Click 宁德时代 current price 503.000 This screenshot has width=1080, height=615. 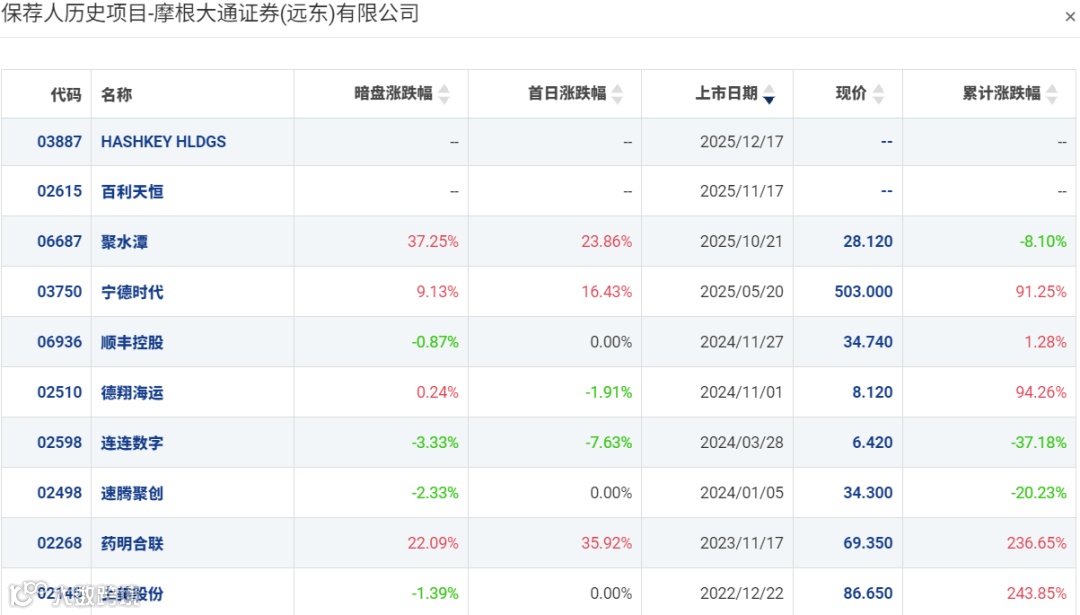pyautogui.click(x=864, y=292)
